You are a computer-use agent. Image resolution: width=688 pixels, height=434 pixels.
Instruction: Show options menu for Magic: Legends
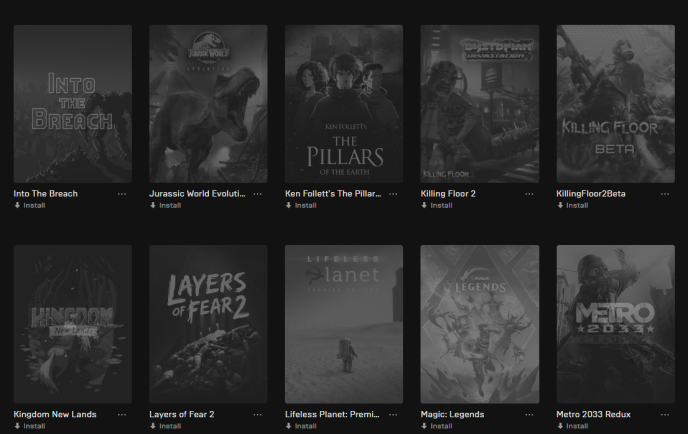point(529,415)
